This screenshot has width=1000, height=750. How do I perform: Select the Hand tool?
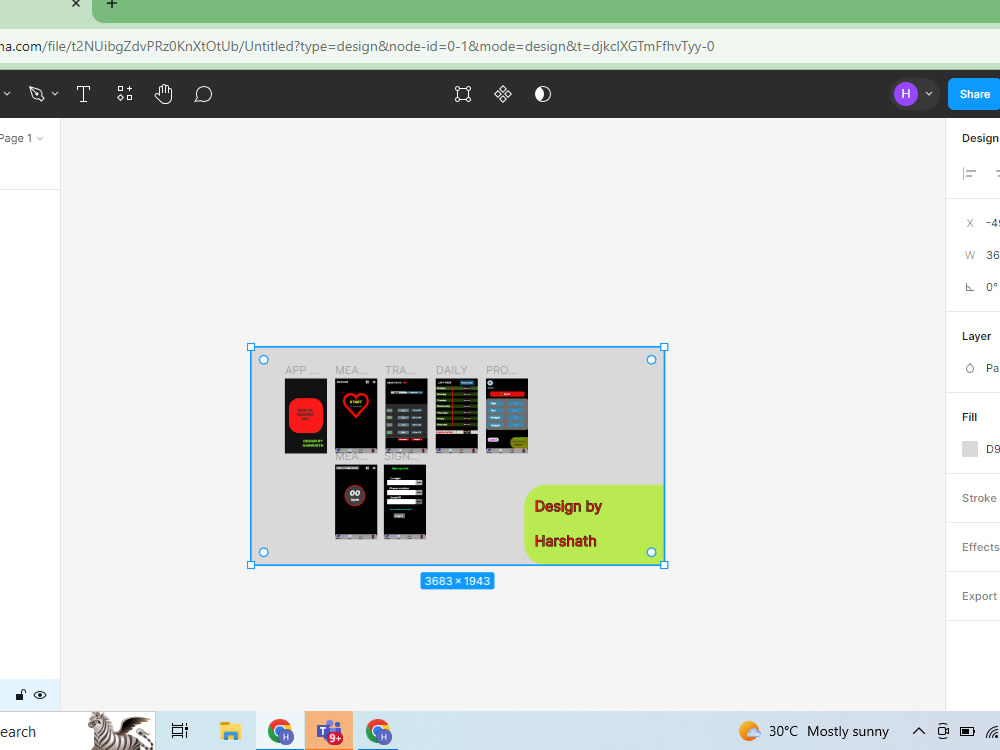click(x=163, y=94)
